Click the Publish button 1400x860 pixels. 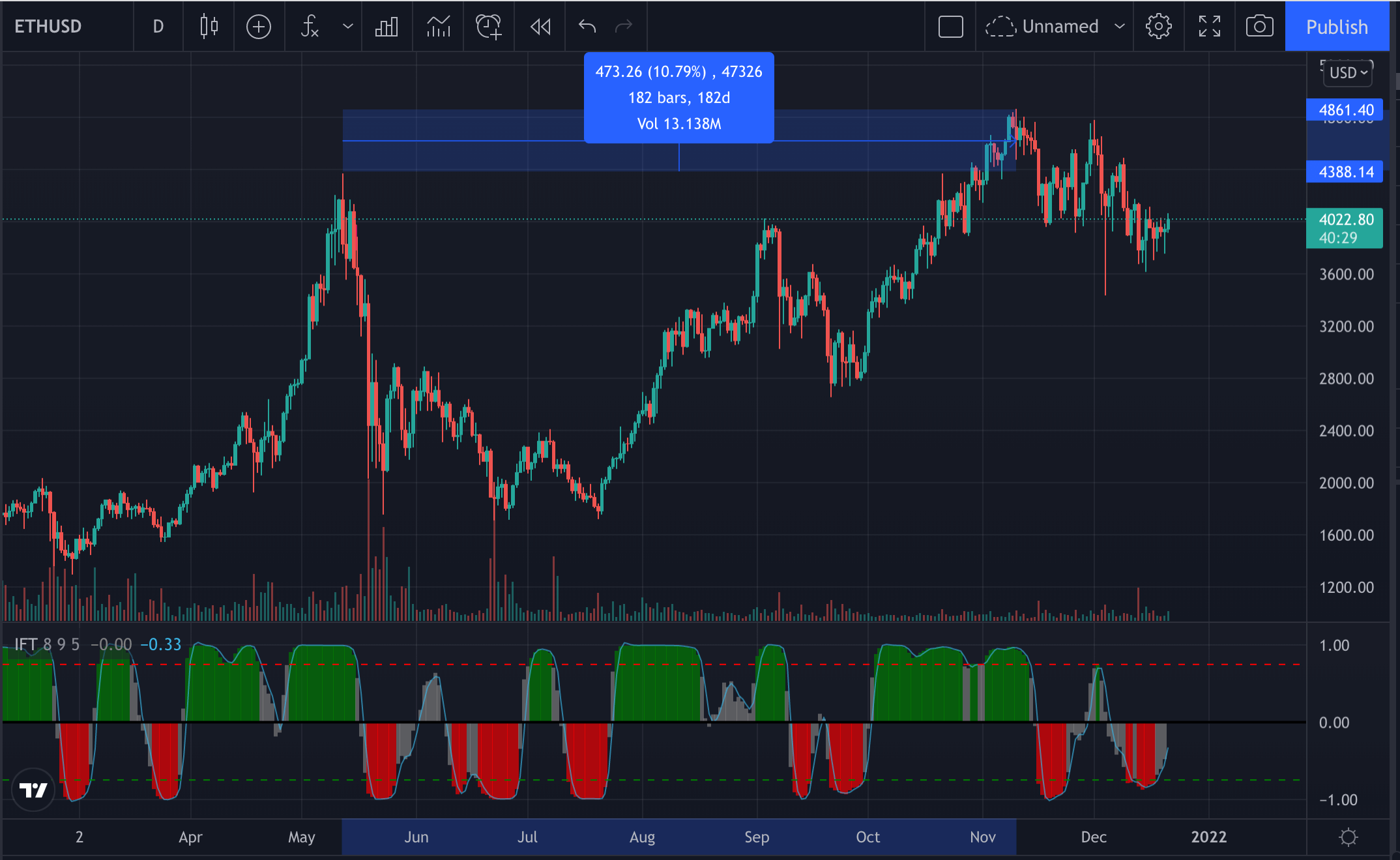[x=1337, y=27]
